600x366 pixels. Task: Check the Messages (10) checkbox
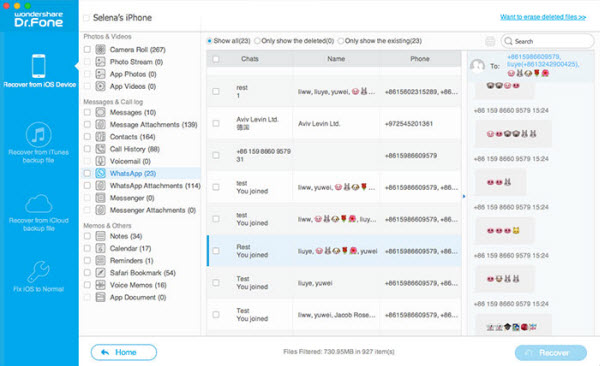click(x=87, y=112)
